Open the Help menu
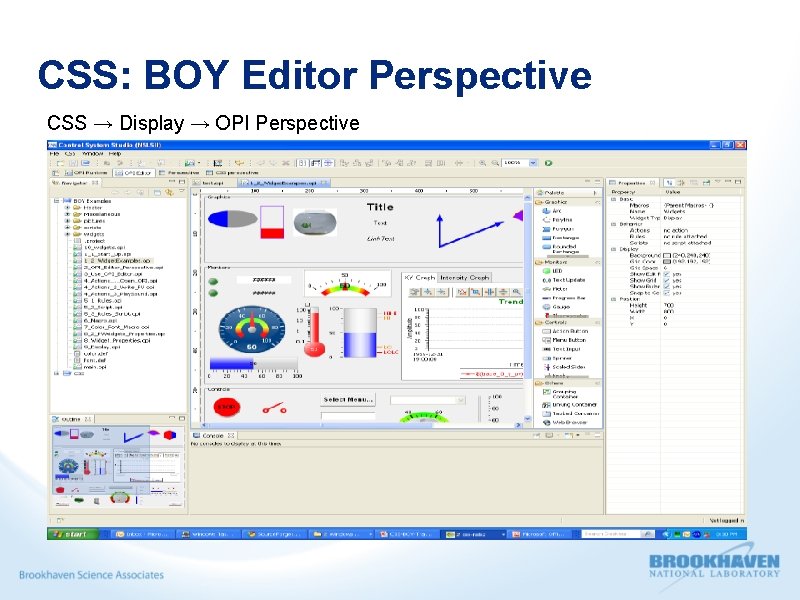 (x=115, y=153)
